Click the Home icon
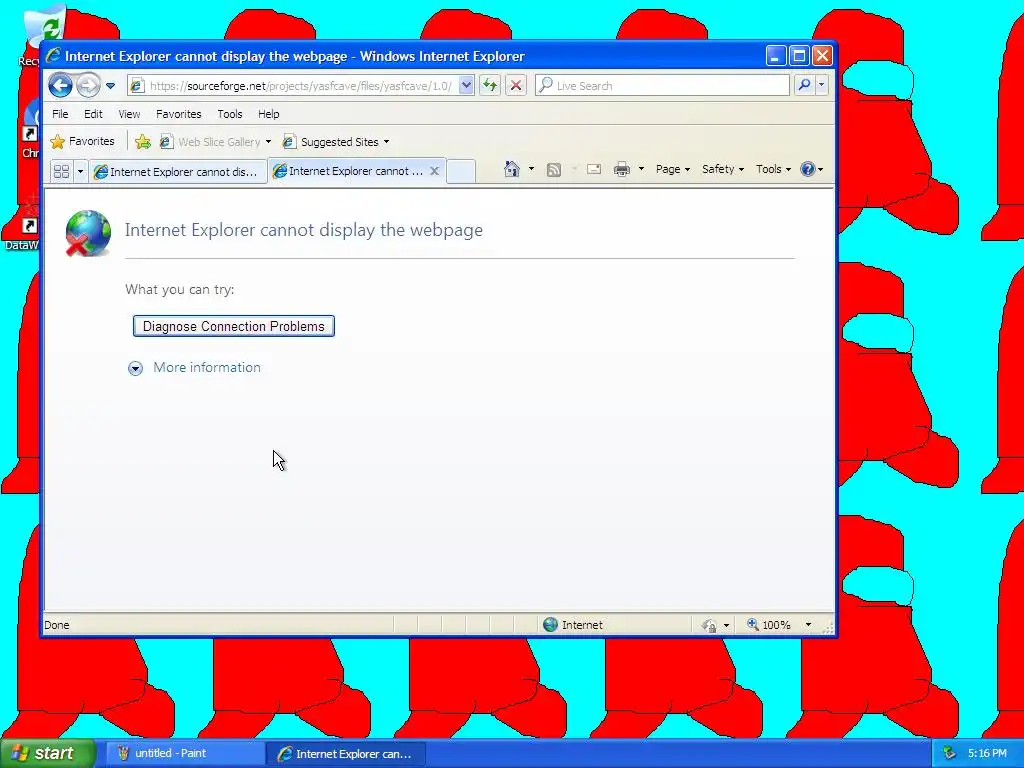The width and height of the screenshot is (1024, 768). [x=511, y=169]
